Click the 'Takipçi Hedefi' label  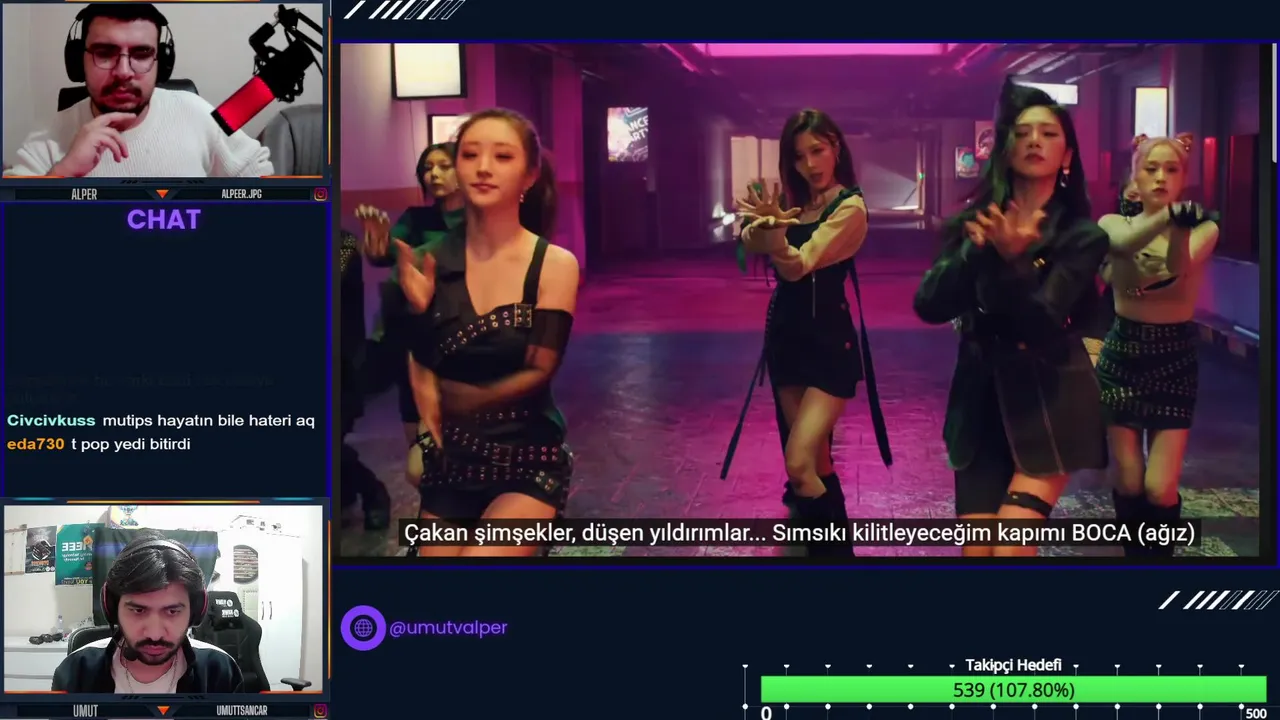tap(1013, 665)
